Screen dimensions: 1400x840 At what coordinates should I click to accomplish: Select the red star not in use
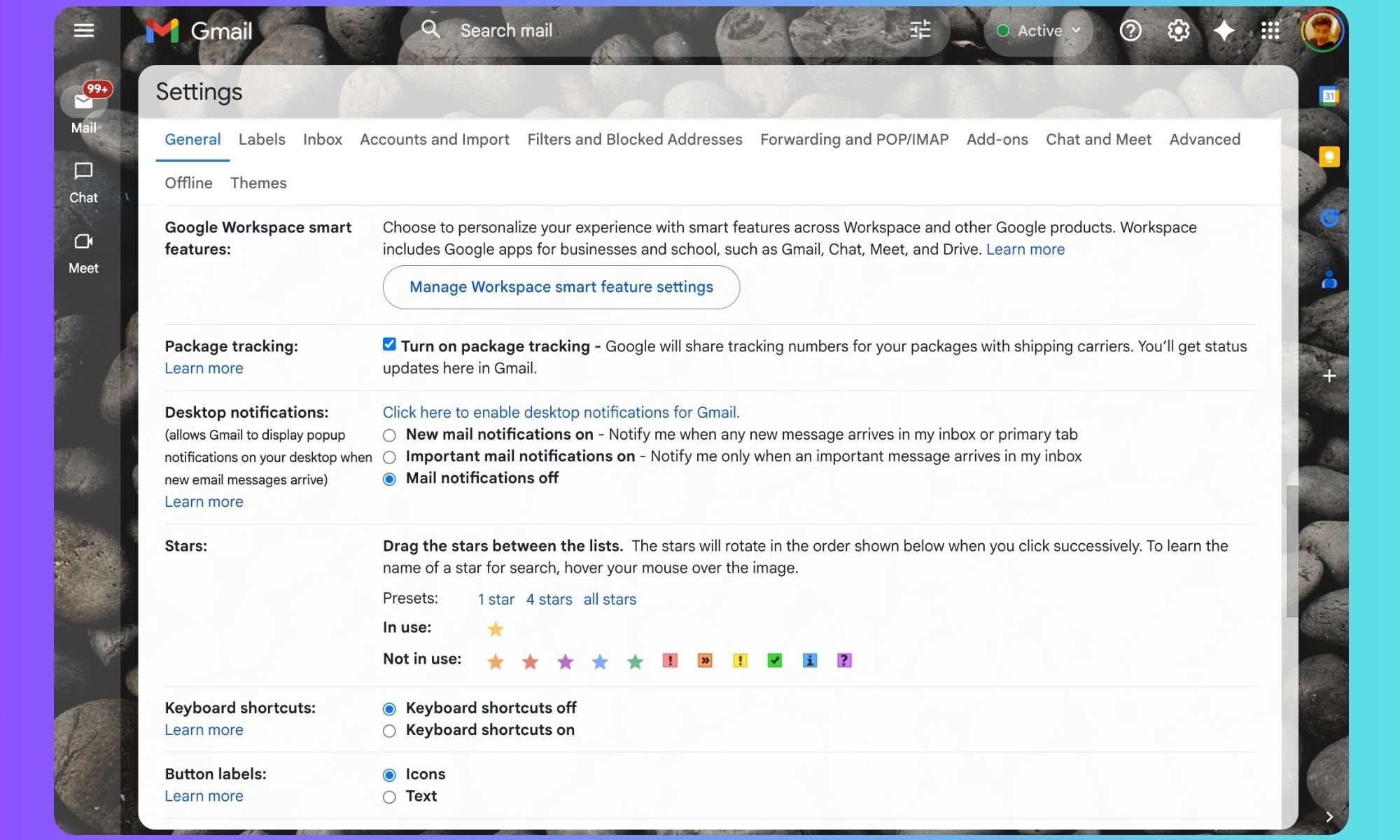(x=531, y=661)
